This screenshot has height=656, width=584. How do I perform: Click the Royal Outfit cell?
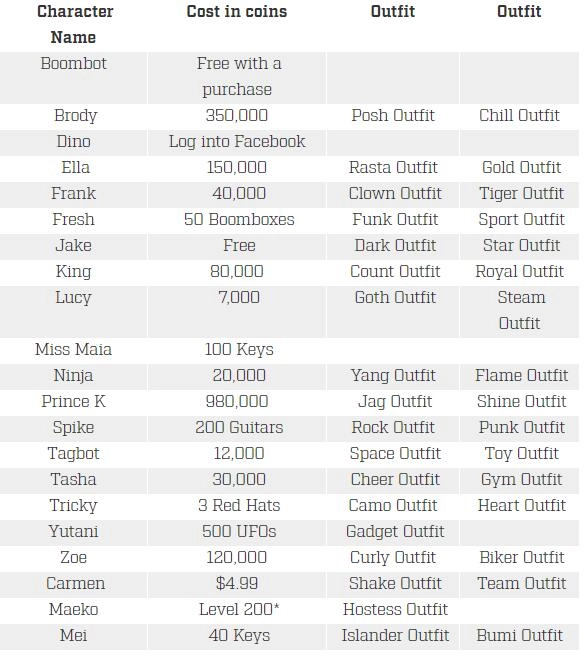coord(519,272)
